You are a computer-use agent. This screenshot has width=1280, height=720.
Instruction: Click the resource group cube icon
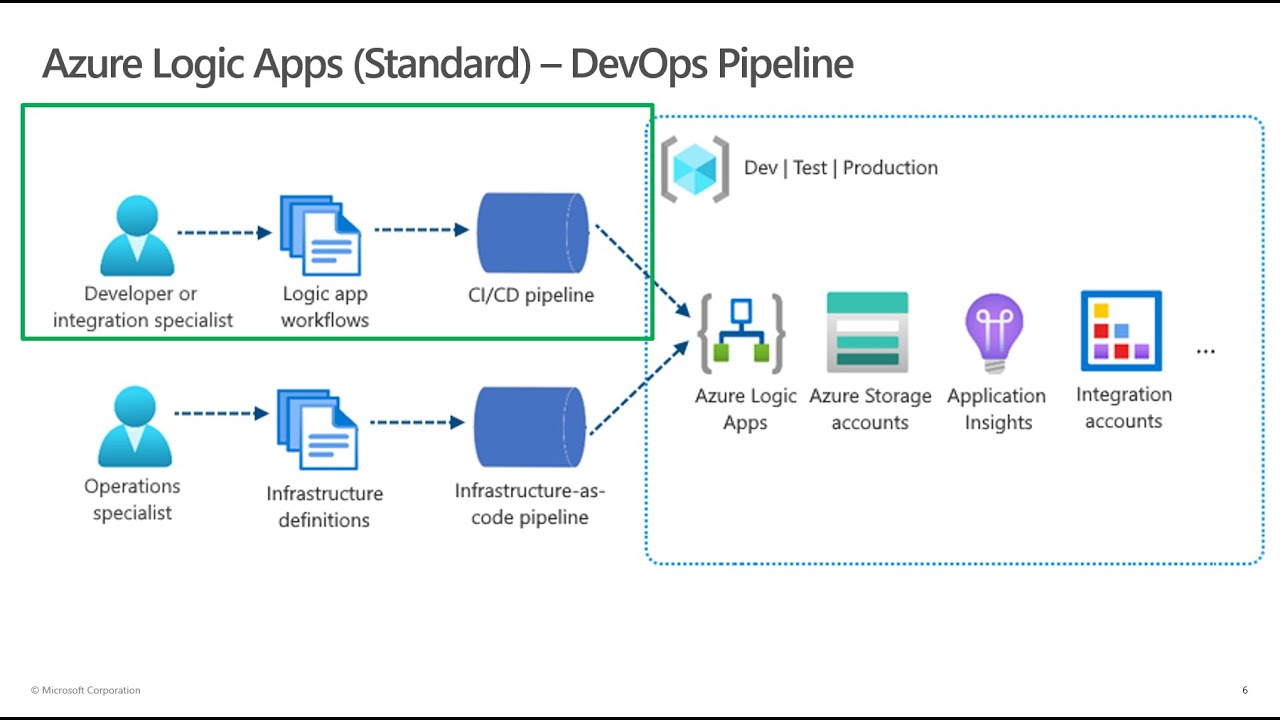[695, 168]
